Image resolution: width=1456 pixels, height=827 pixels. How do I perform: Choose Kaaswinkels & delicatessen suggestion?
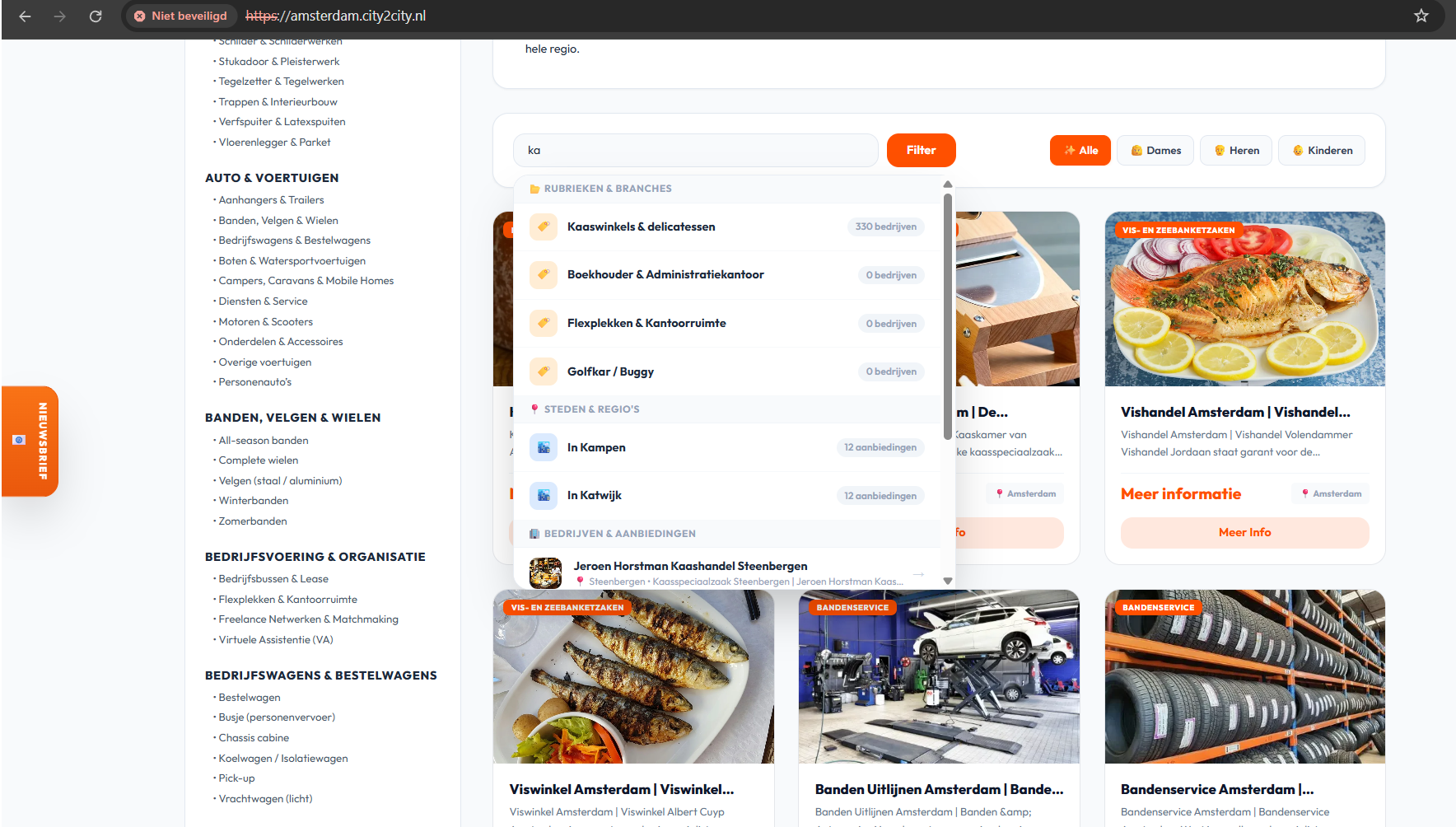click(727, 227)
